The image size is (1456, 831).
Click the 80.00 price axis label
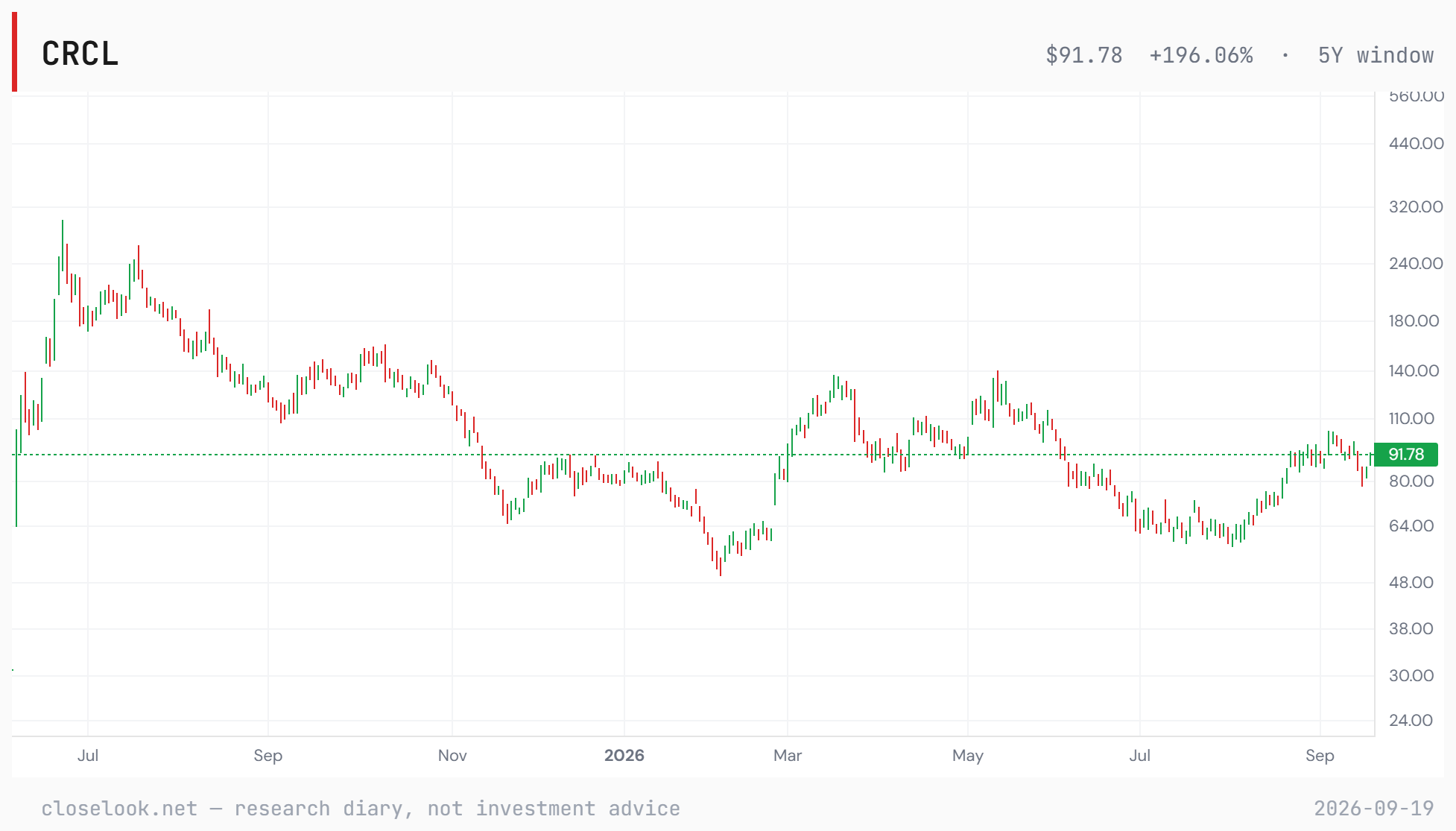[x=1411, y=481]
